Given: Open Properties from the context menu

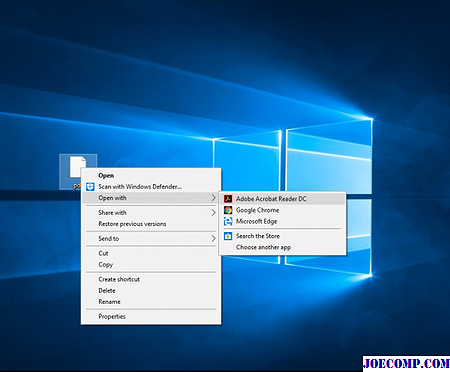Looking at the screenshot, I should 151,316.
